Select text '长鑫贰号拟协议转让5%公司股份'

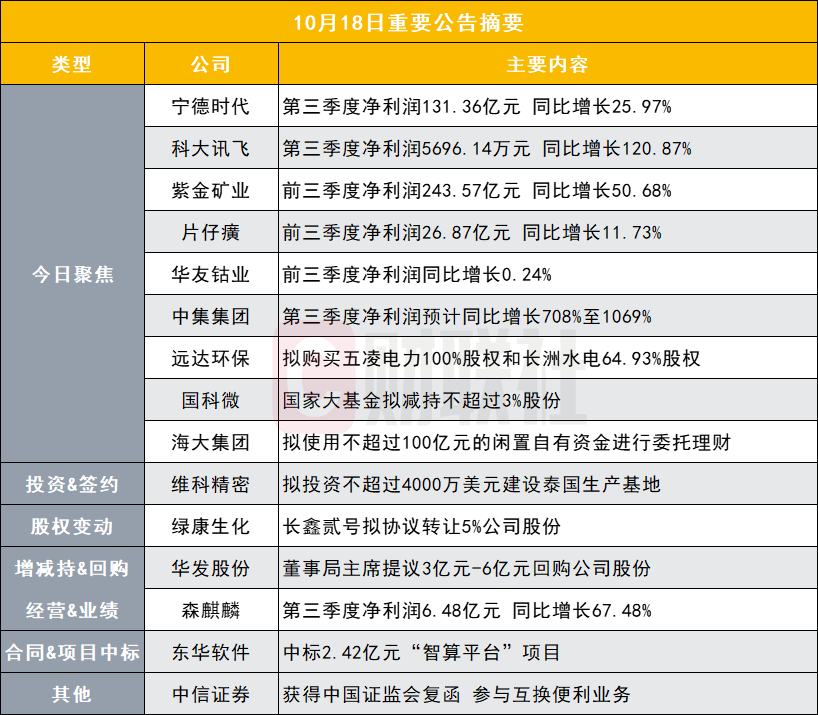422,526
